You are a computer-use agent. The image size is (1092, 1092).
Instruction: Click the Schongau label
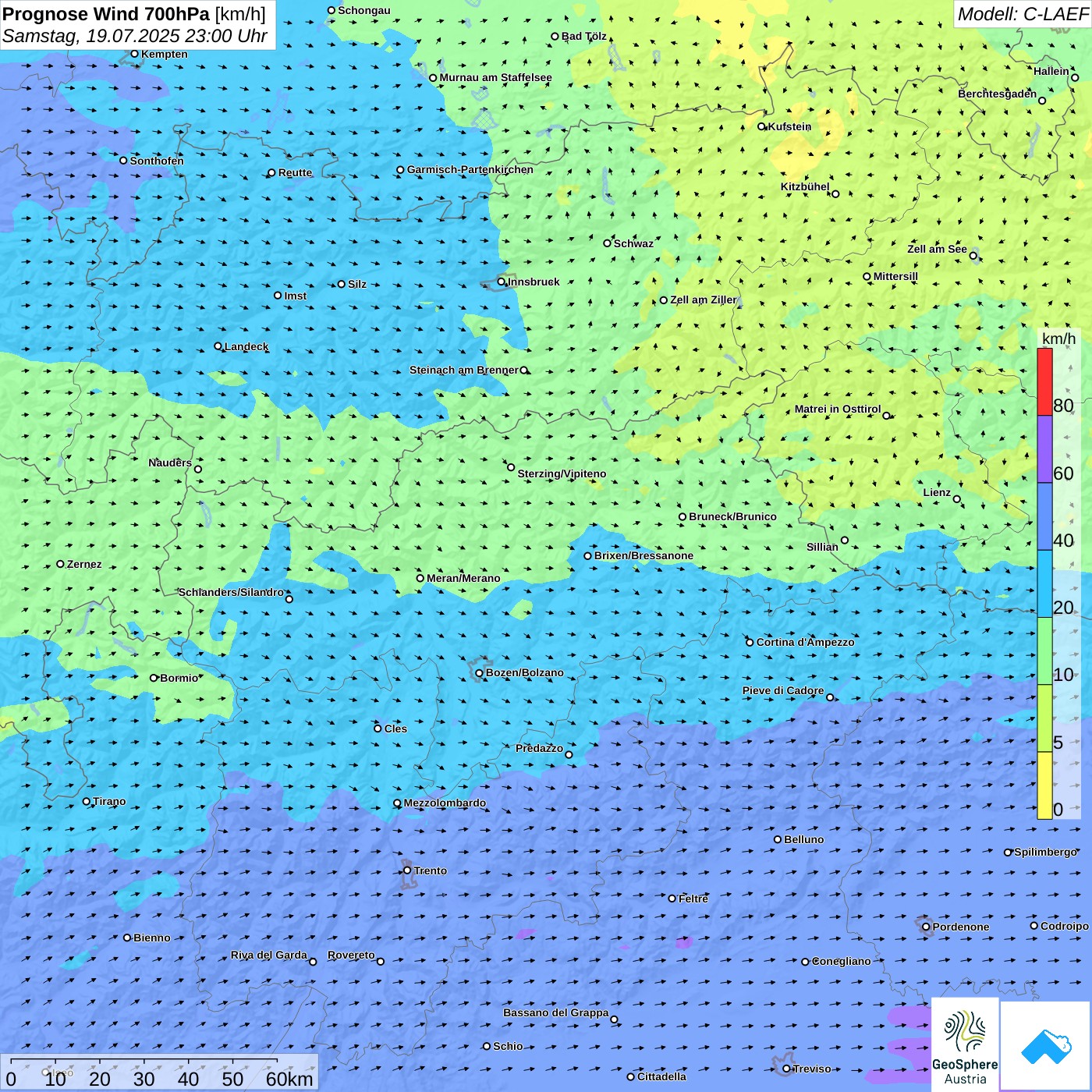pyautogui.click(x=364, y=10)
